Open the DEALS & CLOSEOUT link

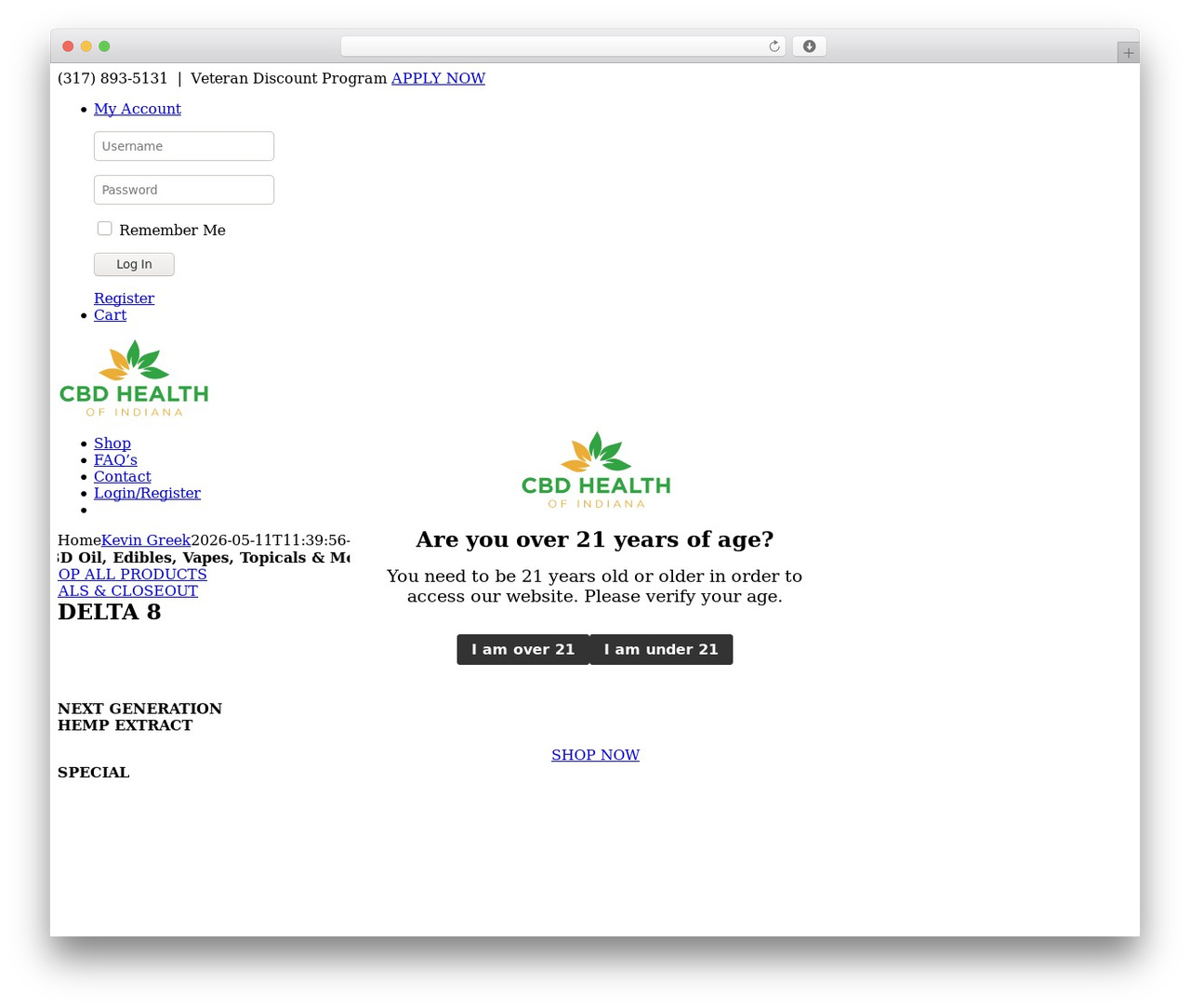point(127,591)
